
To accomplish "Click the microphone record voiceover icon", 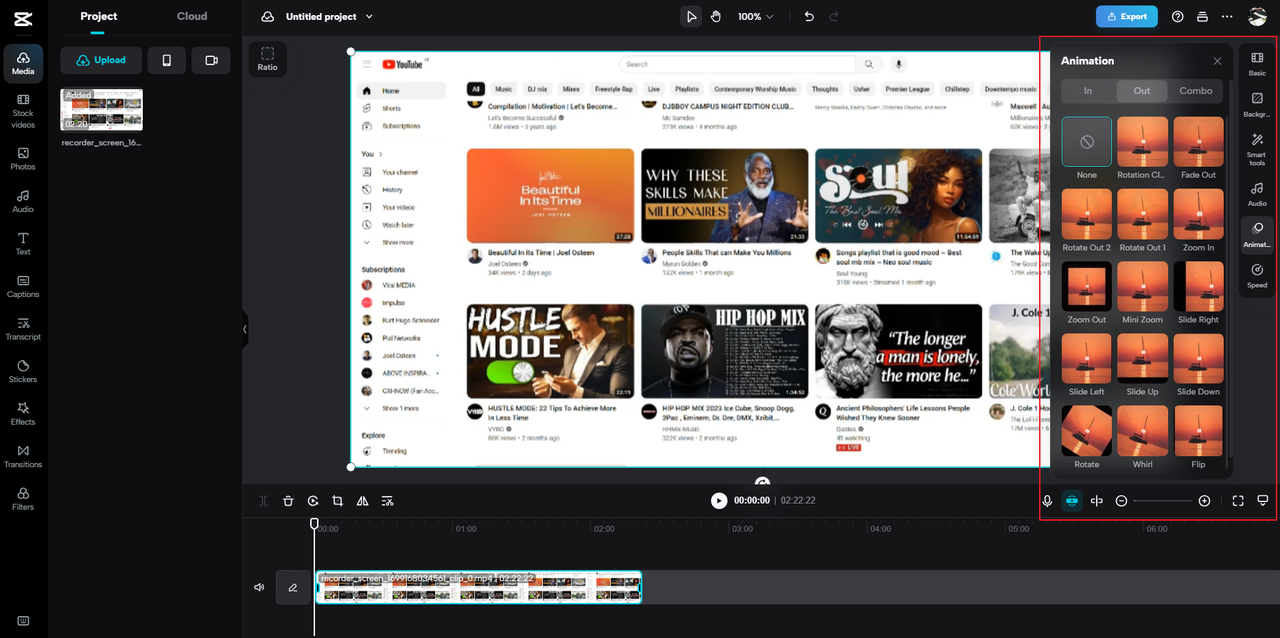I will [1047, 501].
